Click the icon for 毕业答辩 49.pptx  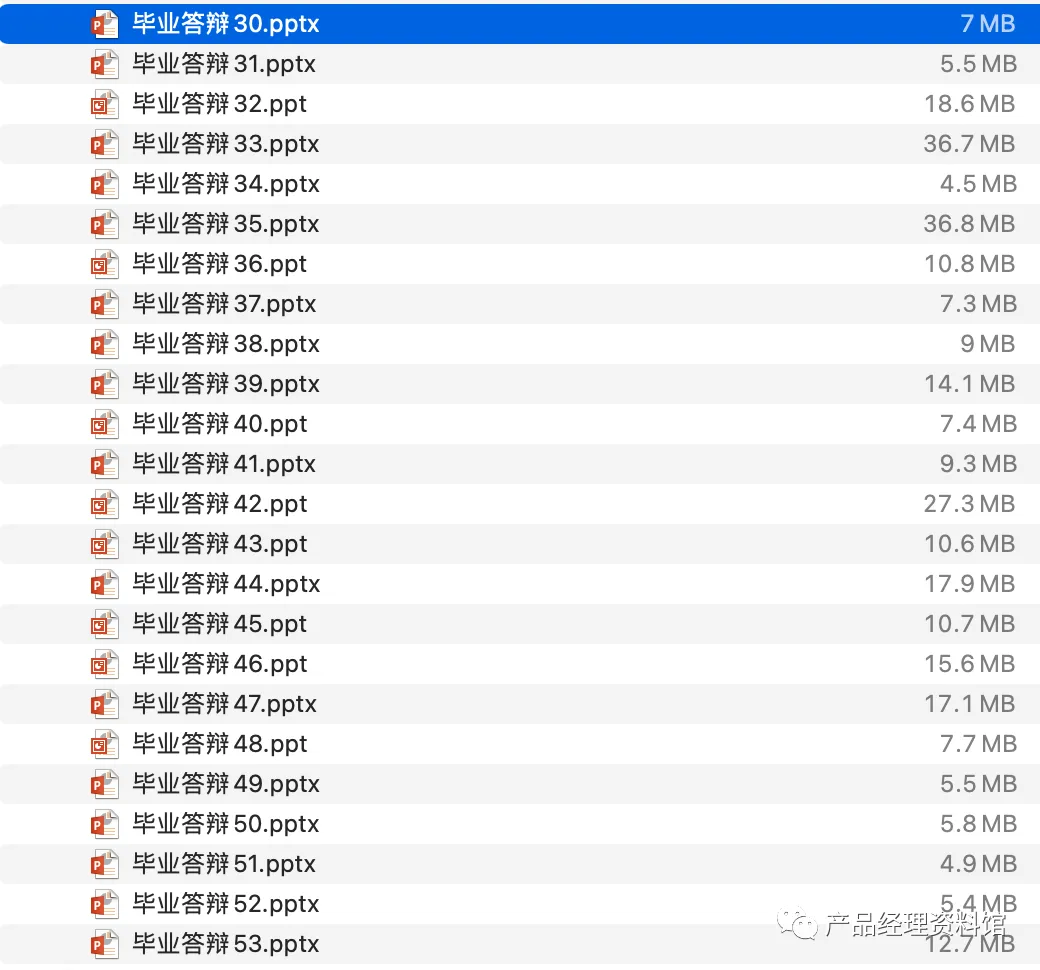(105, 784)
